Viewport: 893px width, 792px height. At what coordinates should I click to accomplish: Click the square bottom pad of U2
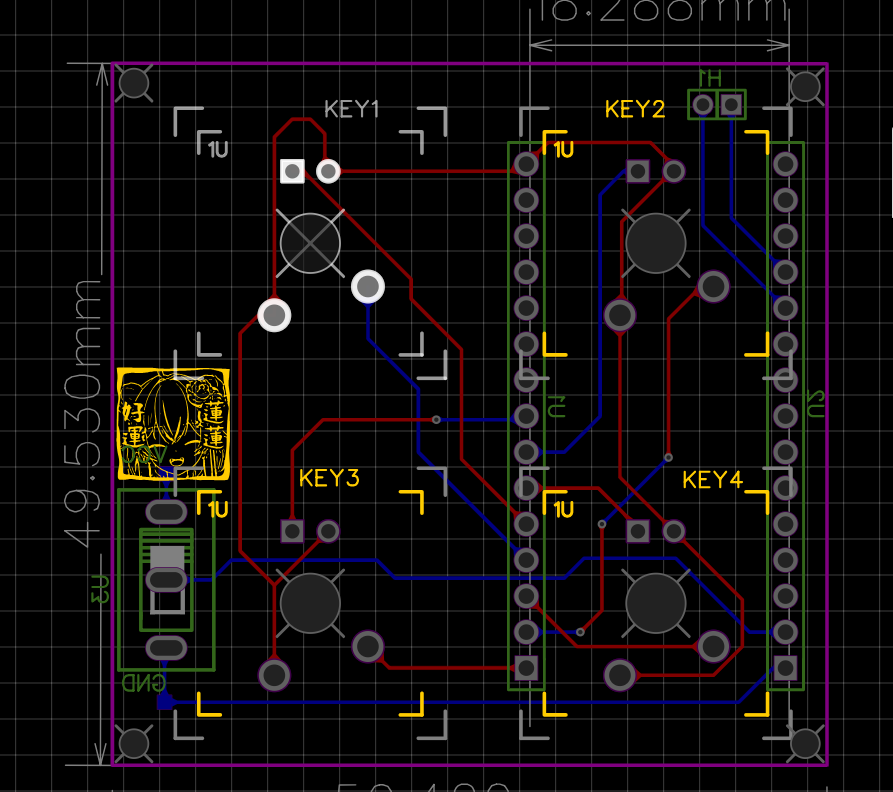click(786, 667)
